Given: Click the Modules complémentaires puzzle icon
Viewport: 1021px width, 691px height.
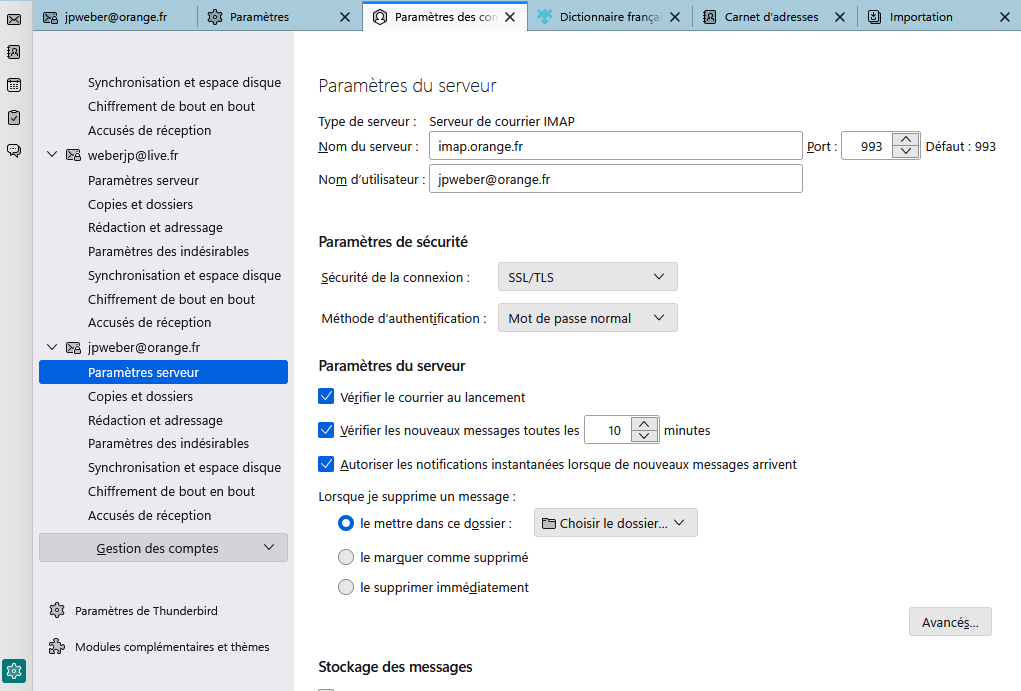Looking at the screenshot, I should 57,647.
